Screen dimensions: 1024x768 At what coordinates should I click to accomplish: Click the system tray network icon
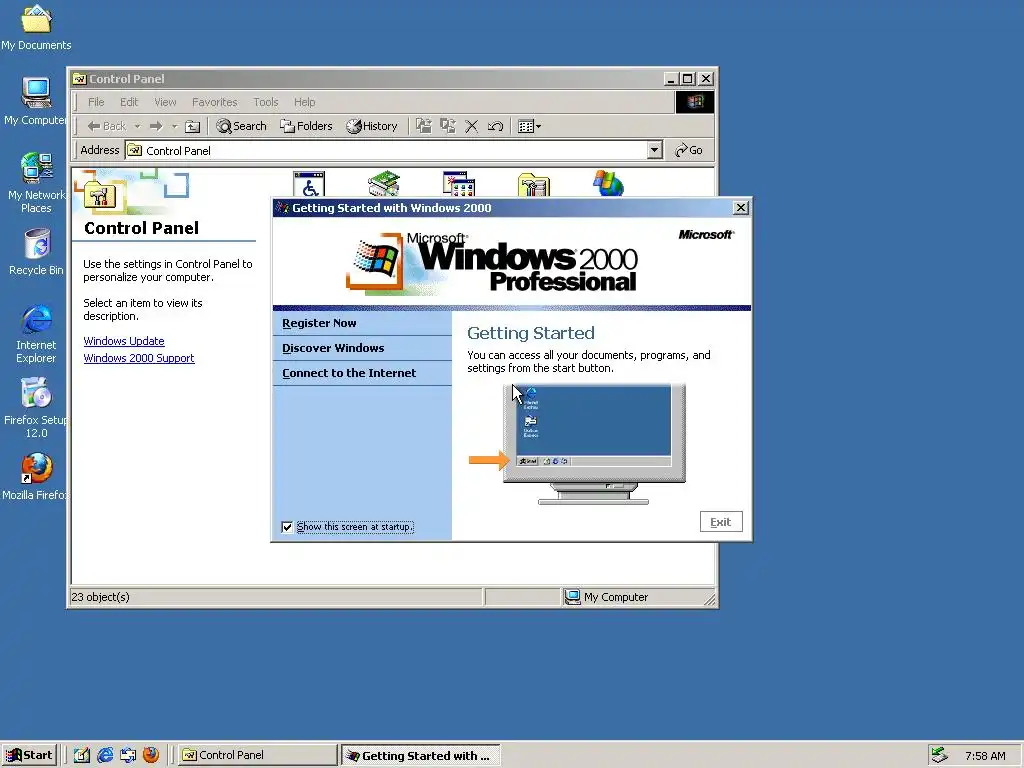(939, 755)
